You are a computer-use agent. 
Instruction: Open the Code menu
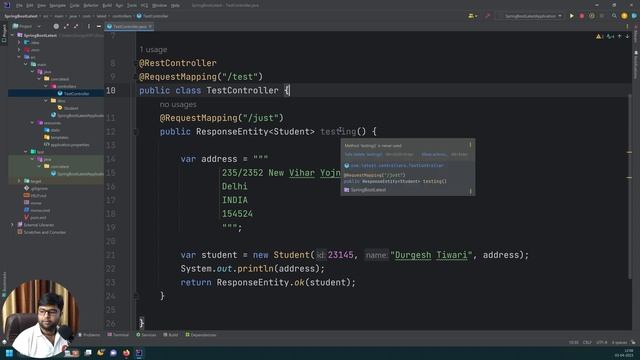[x=74, y=6]
